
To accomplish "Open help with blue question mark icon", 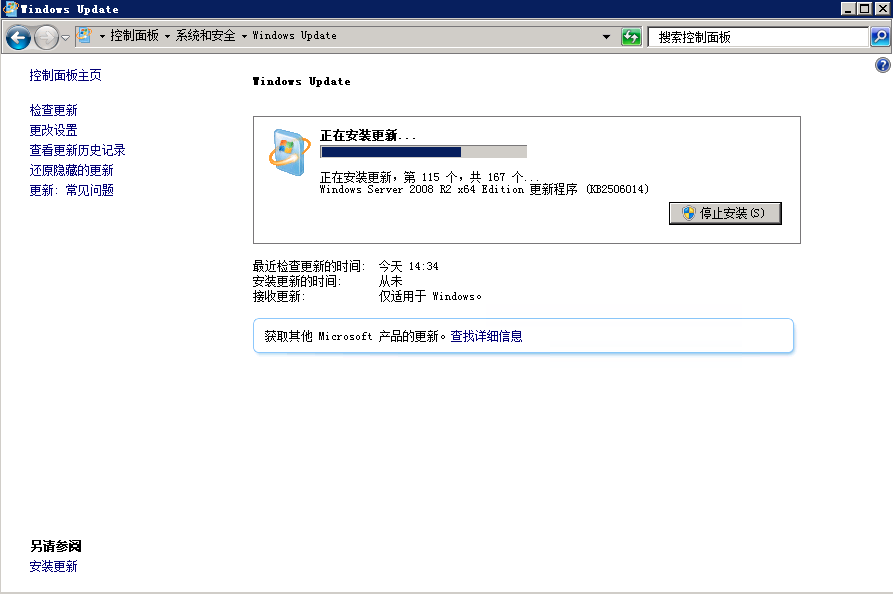I will [x=883, y=65].
